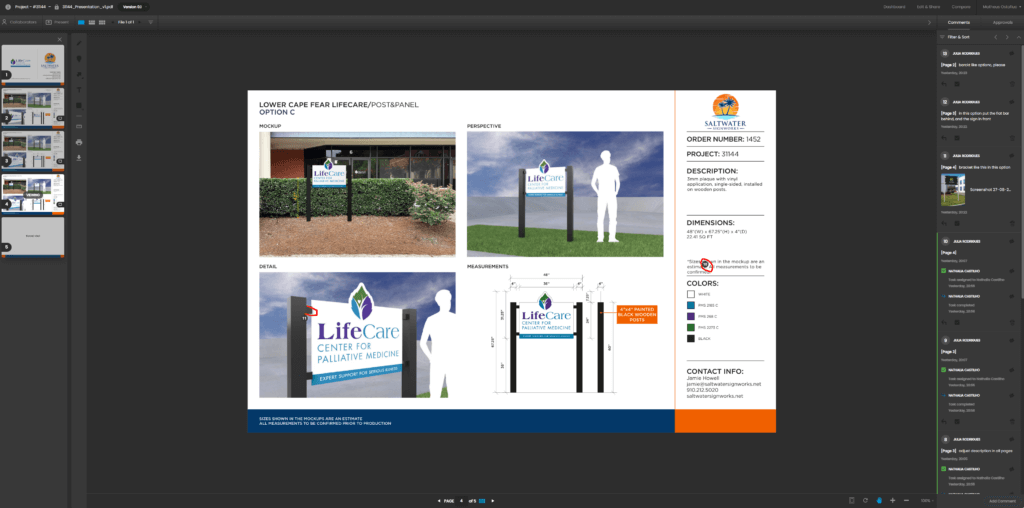The height and width of the screenshot is (508, 1024).
Task: Reply to comment 11
Action: 944,223
